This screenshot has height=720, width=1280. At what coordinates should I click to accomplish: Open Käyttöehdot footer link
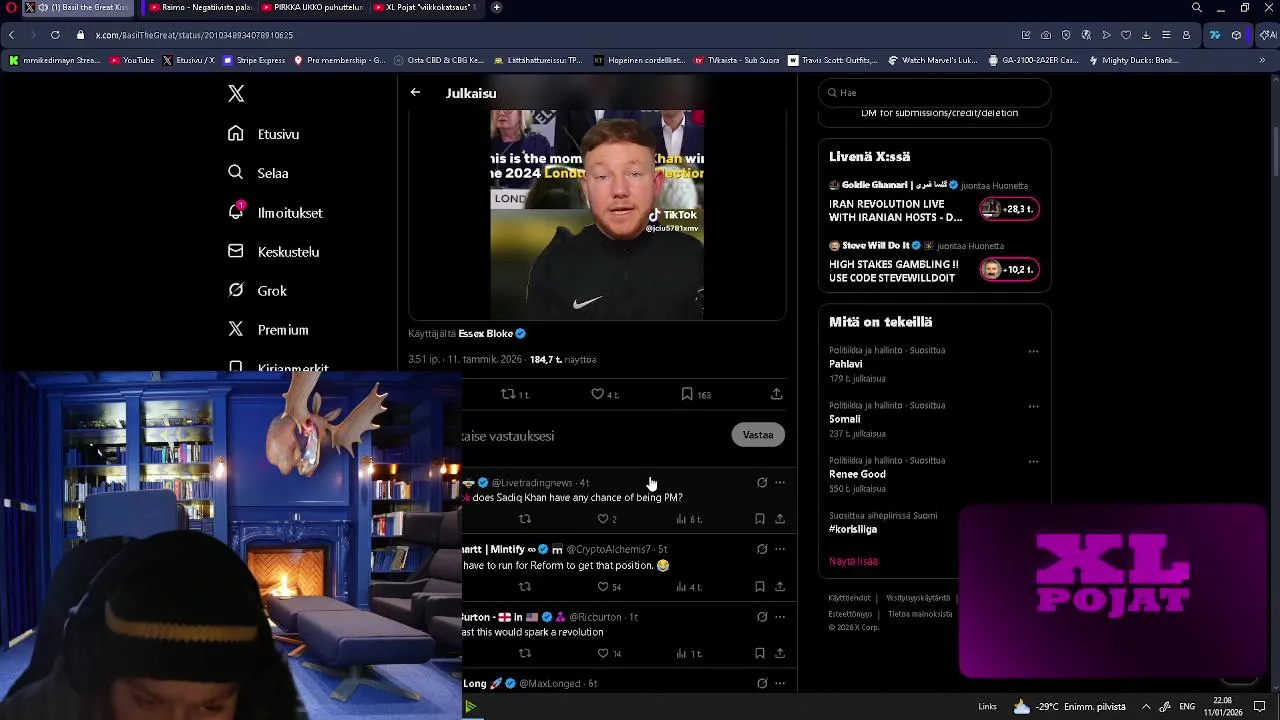point(849,598)
